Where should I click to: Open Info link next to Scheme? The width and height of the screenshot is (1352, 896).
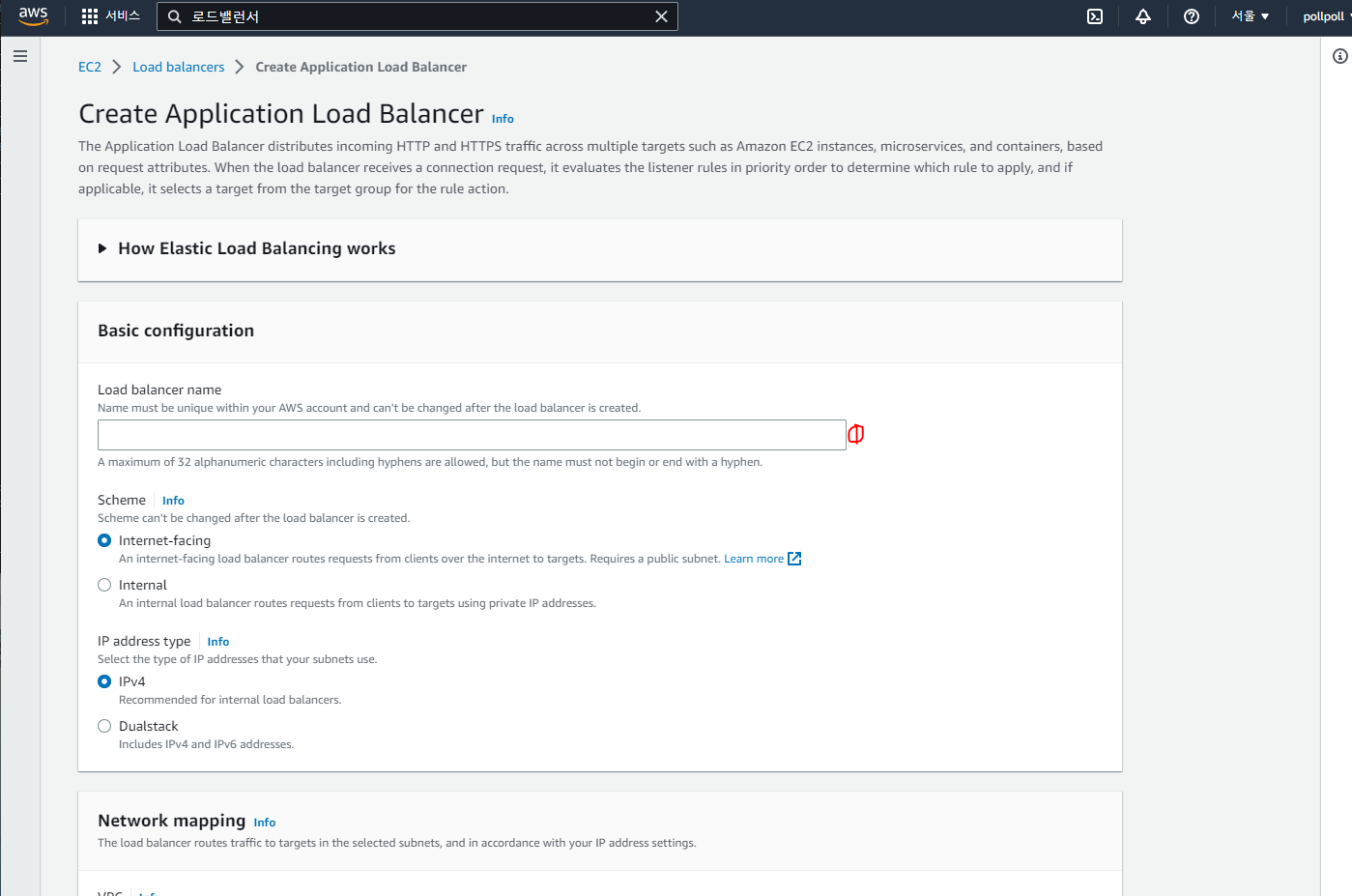(173, 501)
